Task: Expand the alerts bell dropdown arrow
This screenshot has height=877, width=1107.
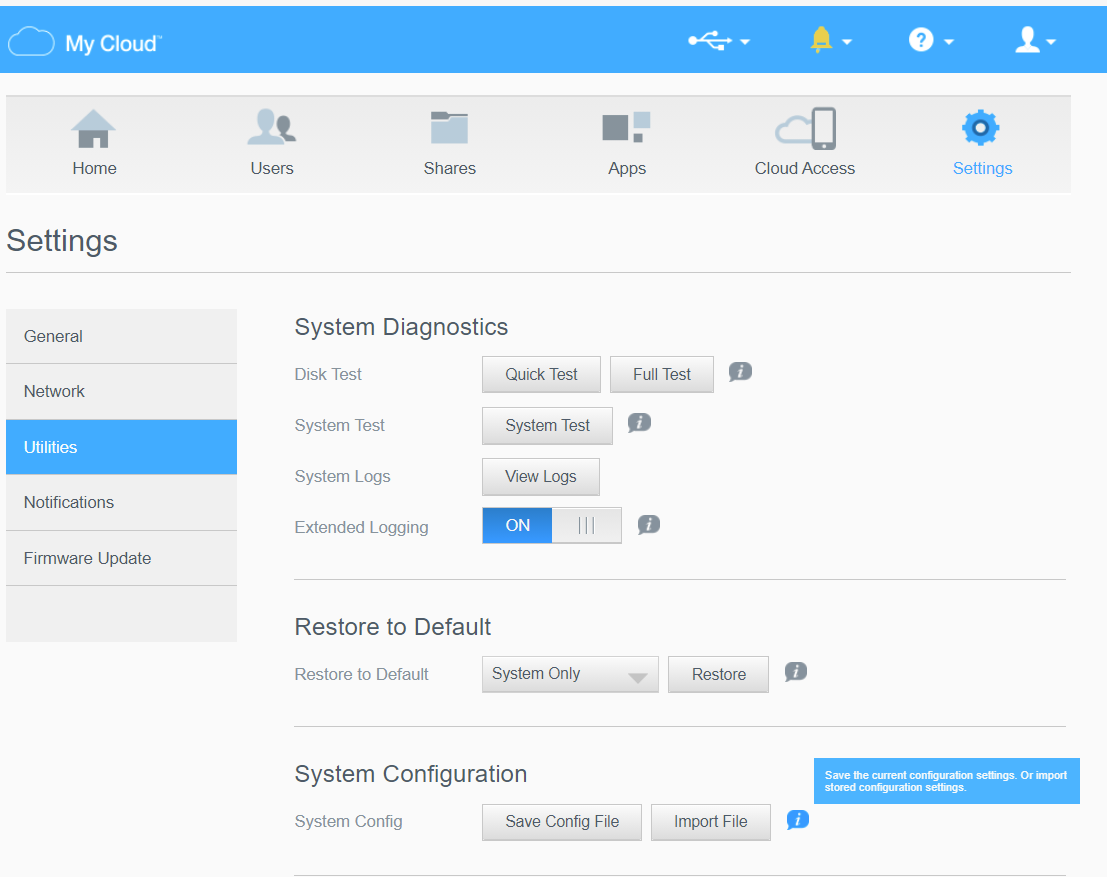Action: click(x=847, y=42)
